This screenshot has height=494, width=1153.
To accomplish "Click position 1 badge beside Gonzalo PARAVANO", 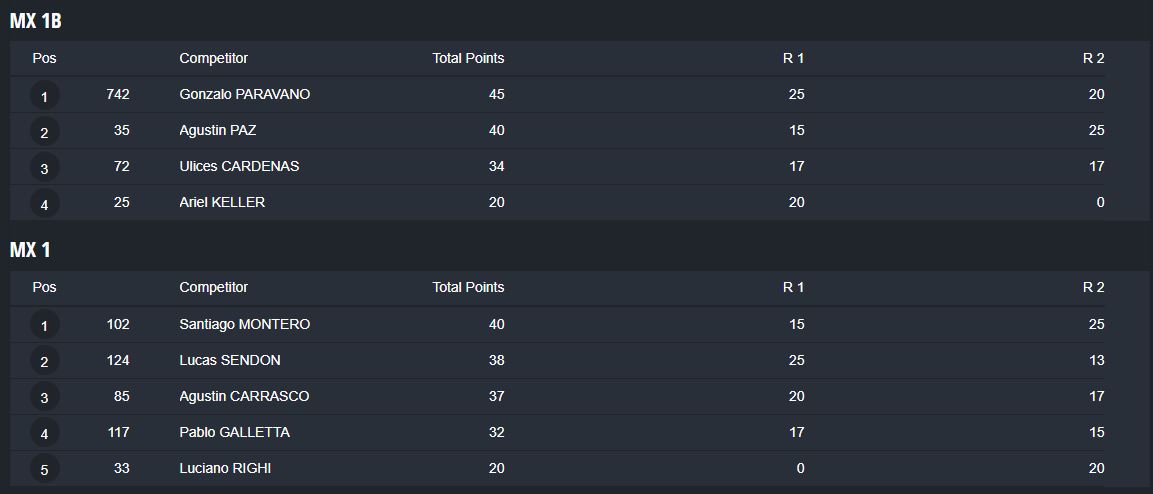I will [44, 96].
